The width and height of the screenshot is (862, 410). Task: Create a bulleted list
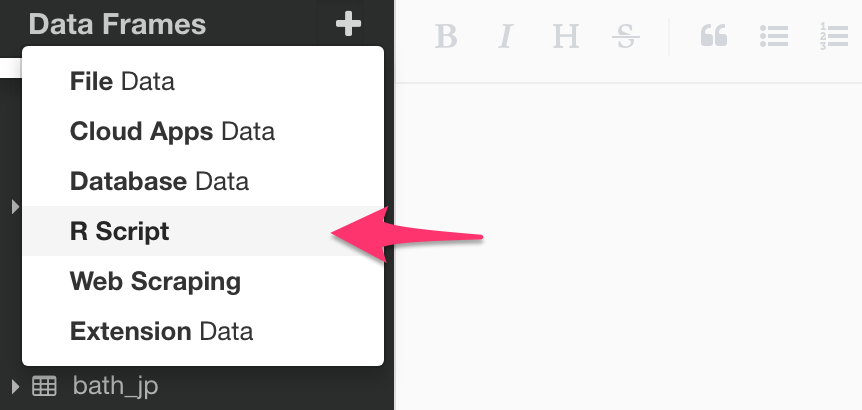point(773,37)
